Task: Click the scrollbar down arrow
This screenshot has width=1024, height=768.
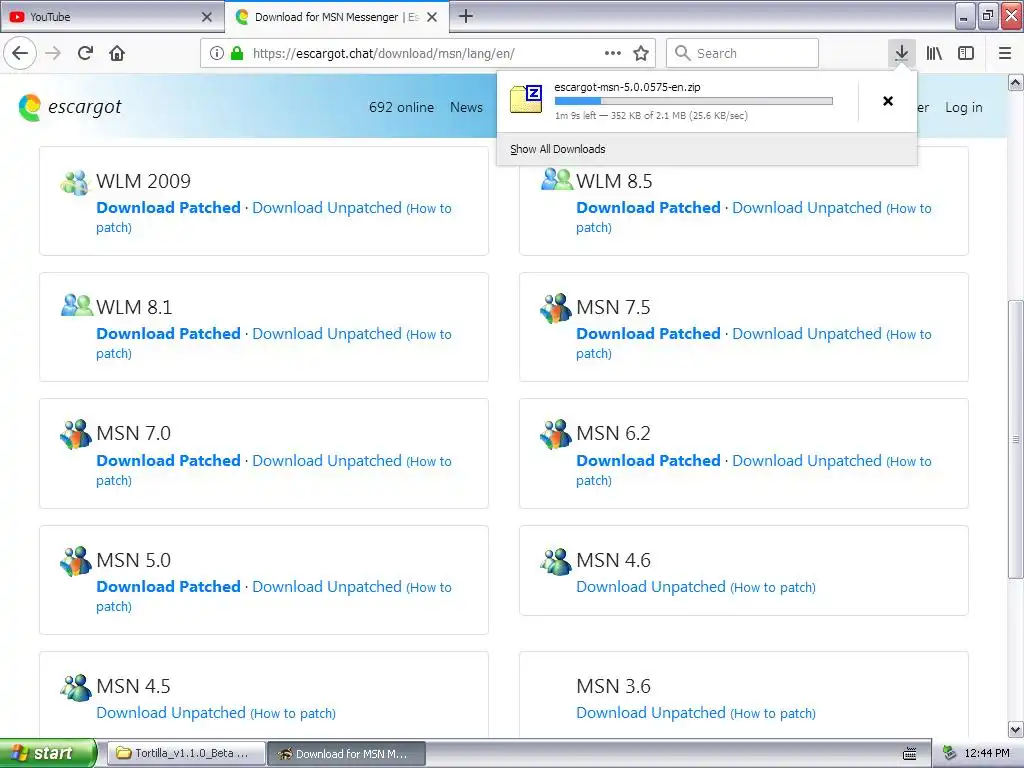Action: click(1016, 729)
